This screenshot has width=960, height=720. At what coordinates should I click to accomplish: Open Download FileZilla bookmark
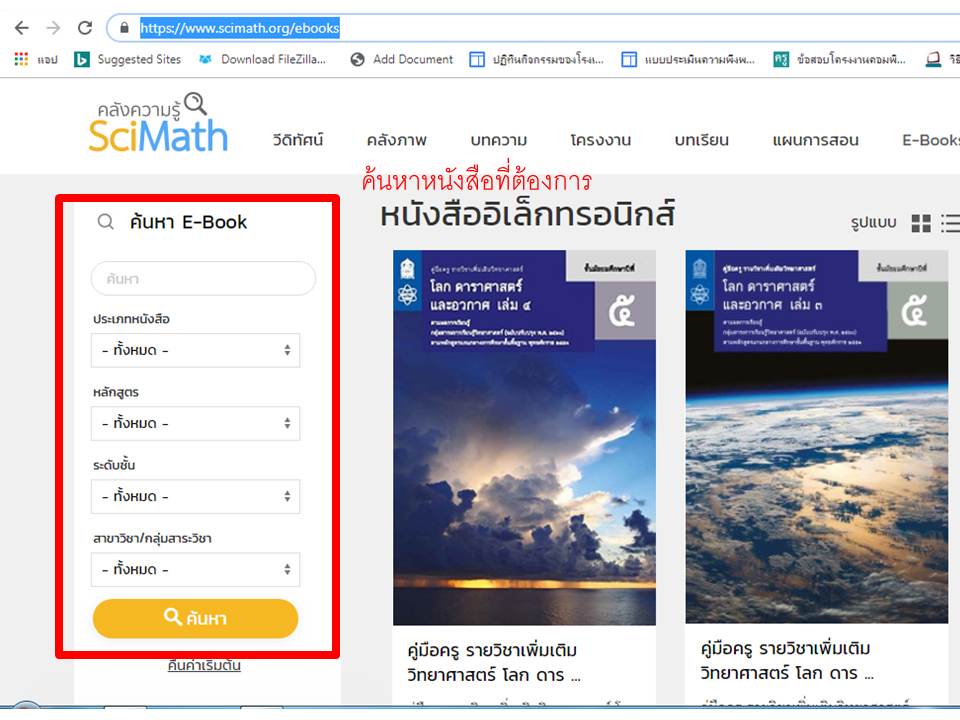tap(262, 59)
